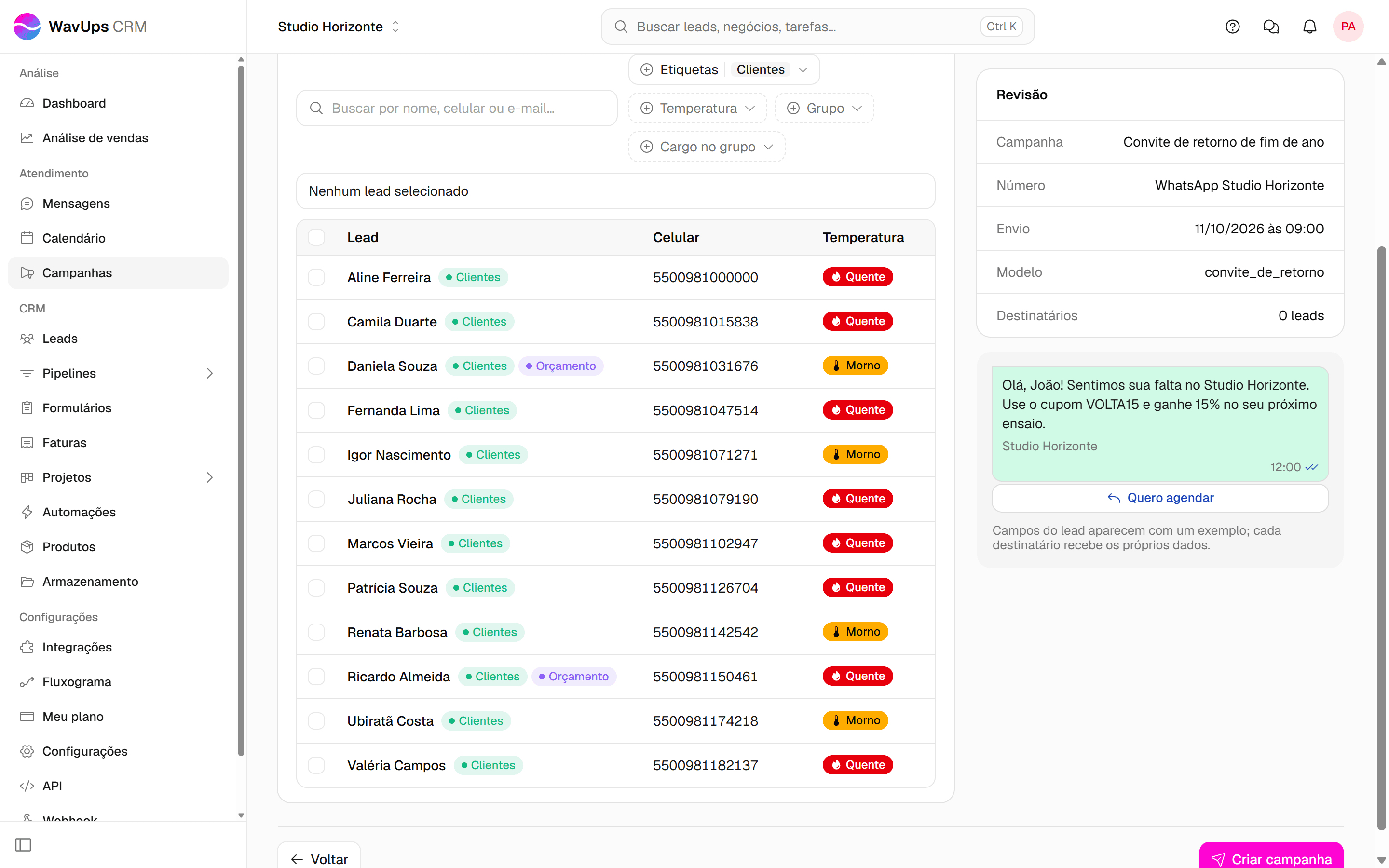Viewport: 1389px width, 868px height.
Task: Check the Camila Duarte row checkbox
Action: click(x=316, y=322)
